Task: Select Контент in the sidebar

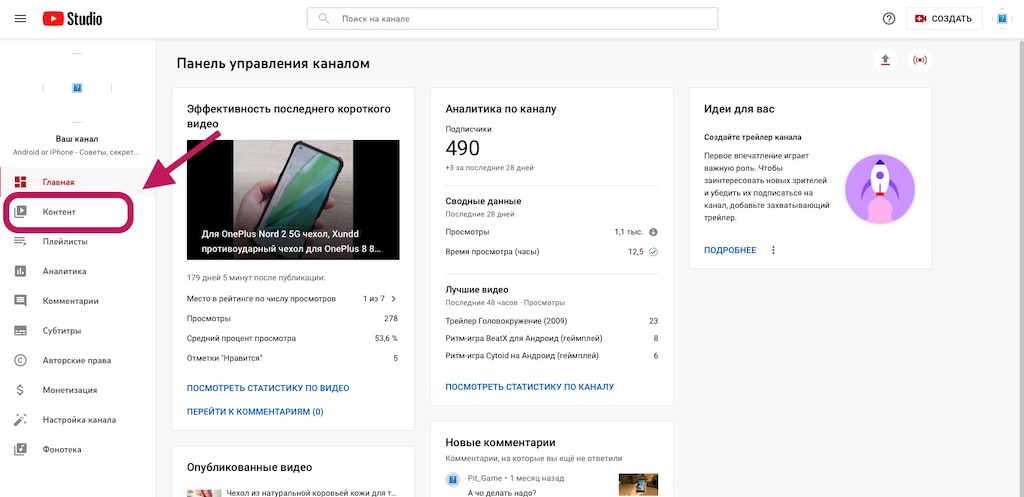Action: click(x=59, y=212)
